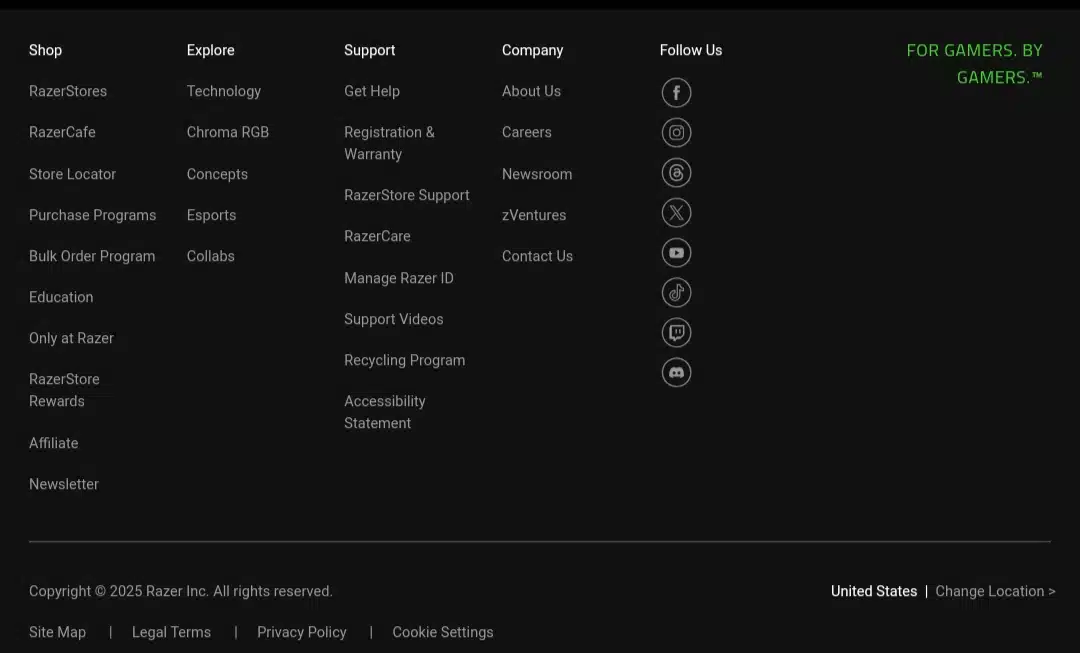Open the Careers page
The height and width of the screenshot is (653, 1080).
pos(526,132)
